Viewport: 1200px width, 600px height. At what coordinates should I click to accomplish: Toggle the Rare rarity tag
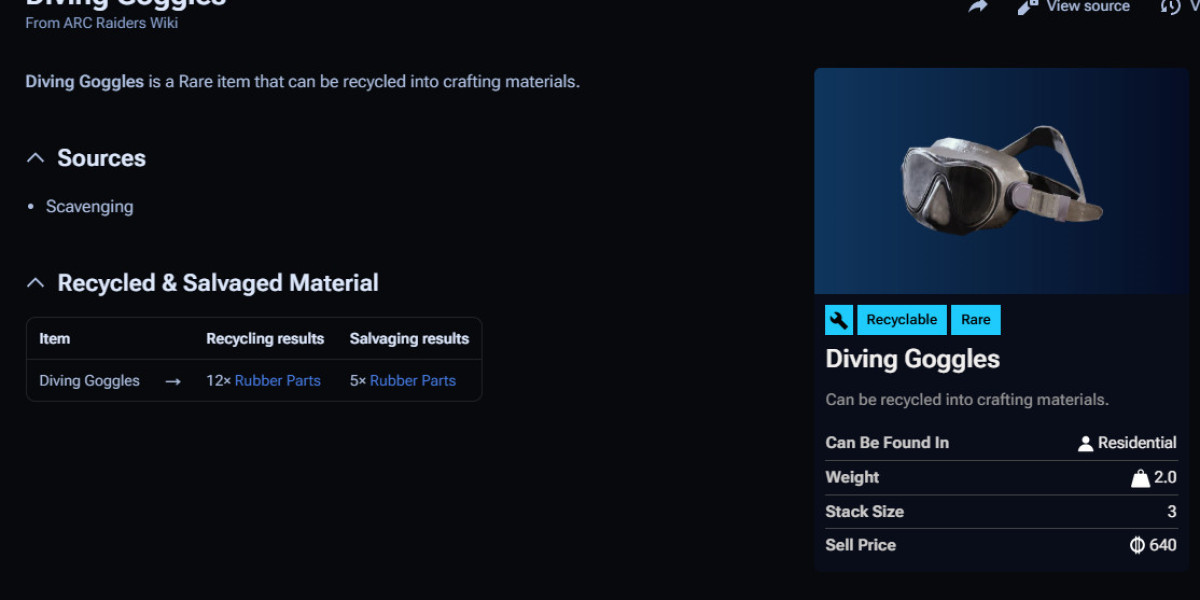coord(975,319)
